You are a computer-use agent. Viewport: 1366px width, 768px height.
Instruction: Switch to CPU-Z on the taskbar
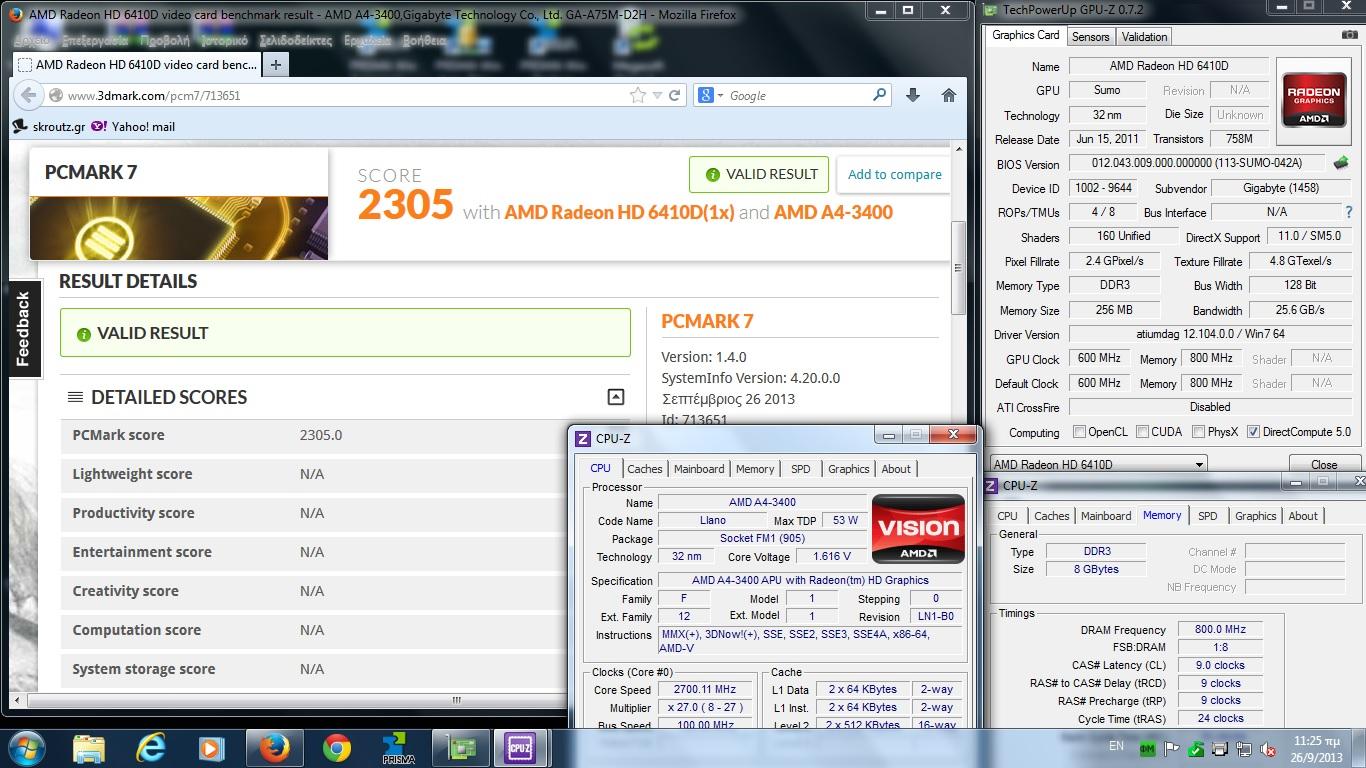click(x=520, y=748)
